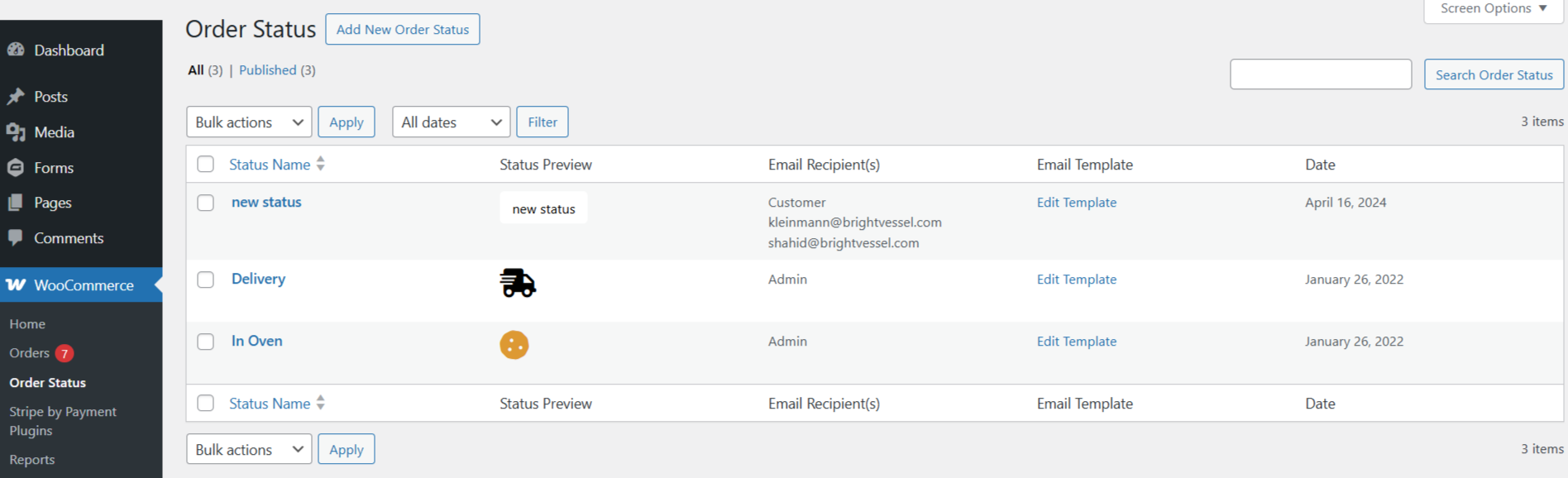
Task: Click the Pages sidebar icon
Action: [x=16, y=203]
